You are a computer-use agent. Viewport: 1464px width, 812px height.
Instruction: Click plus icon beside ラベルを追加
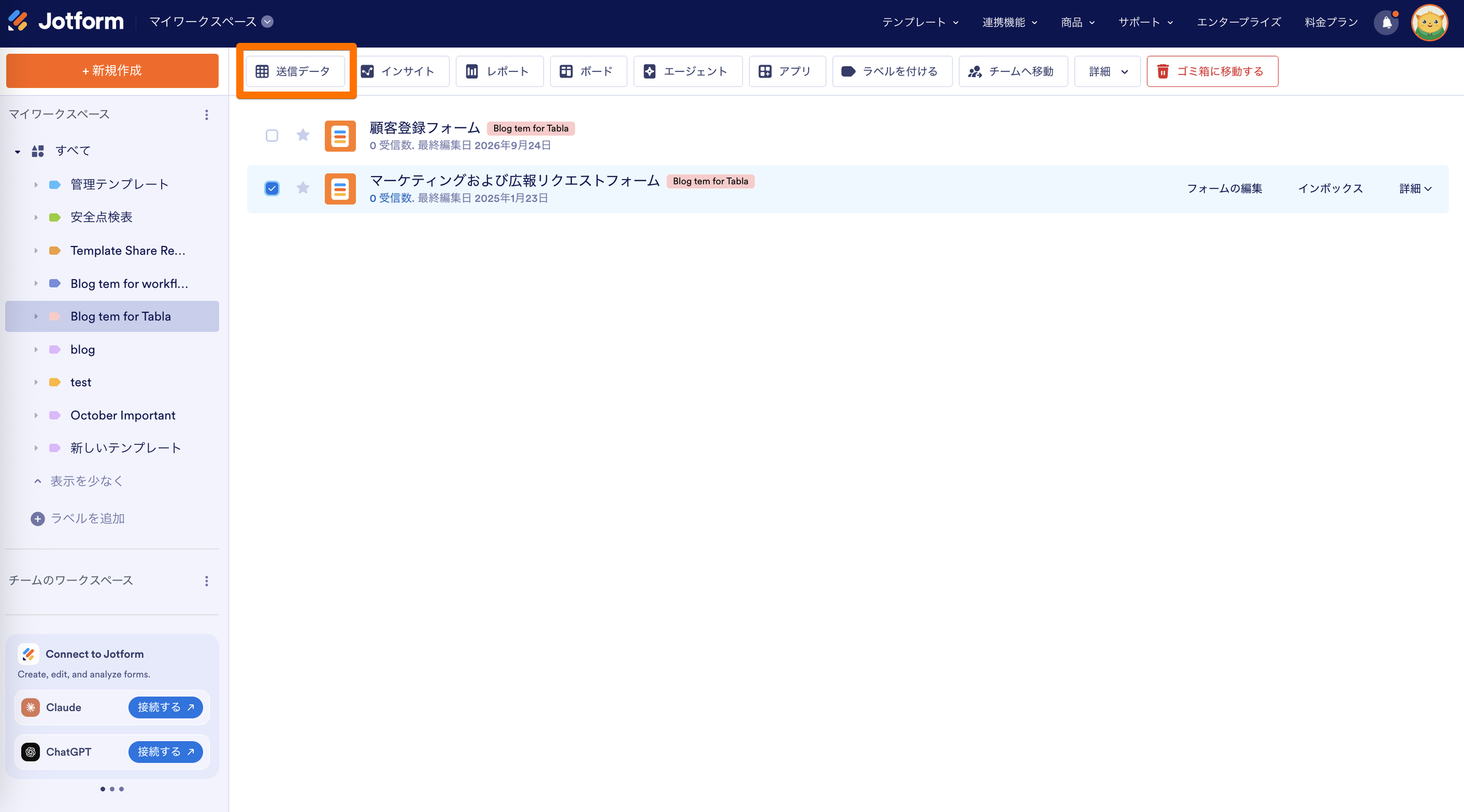tap(38, 519)
